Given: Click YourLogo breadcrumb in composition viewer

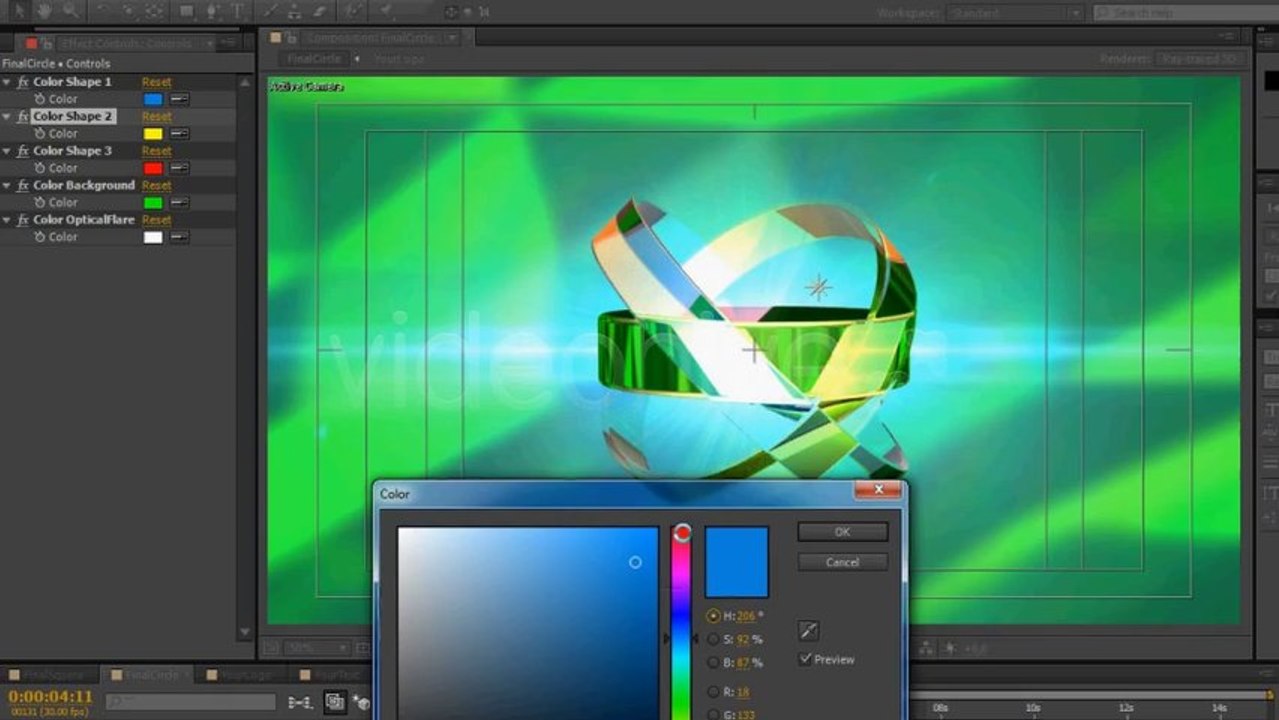Looking at the screenshot, I should pos(400,59).
